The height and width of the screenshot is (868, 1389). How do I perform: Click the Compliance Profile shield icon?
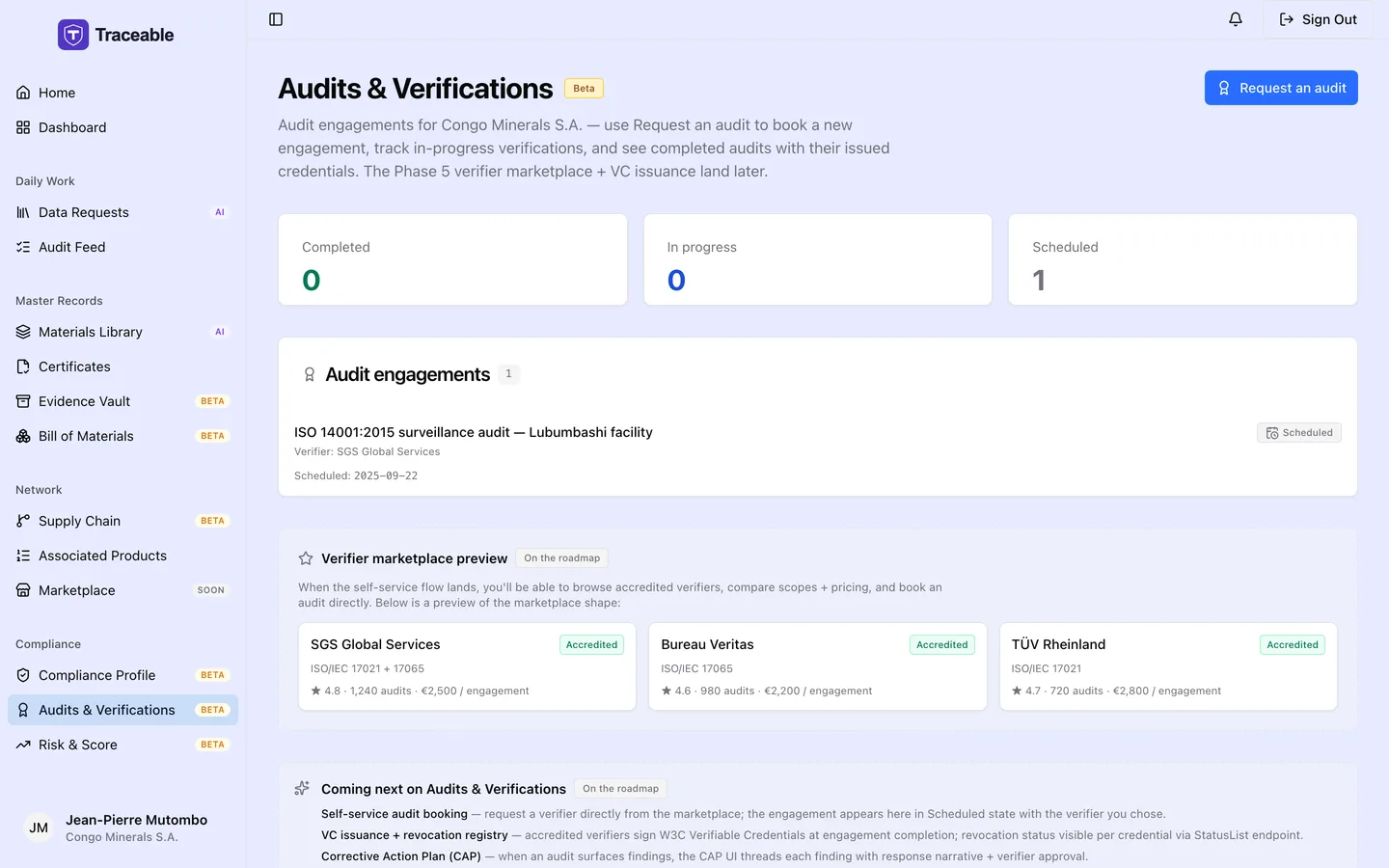pos(23,675)
